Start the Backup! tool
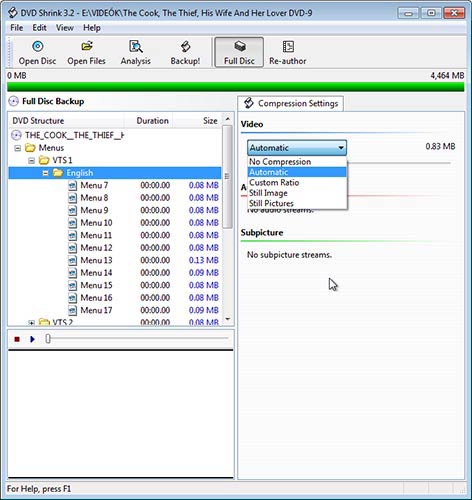The height and width of the screenshot is (500, 472). [185, 52]
